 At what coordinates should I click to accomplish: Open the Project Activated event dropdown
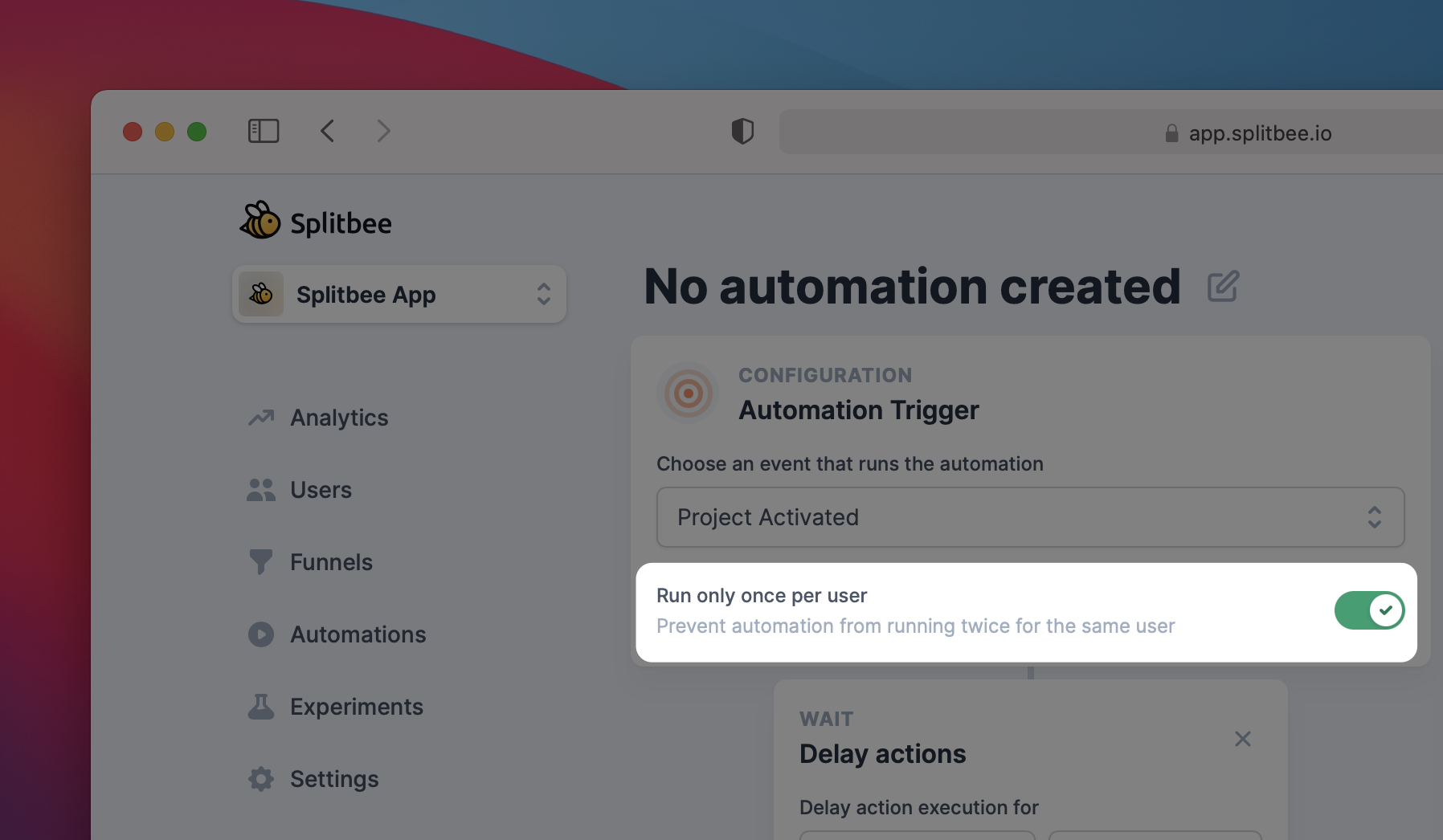tap(1030, 517)
